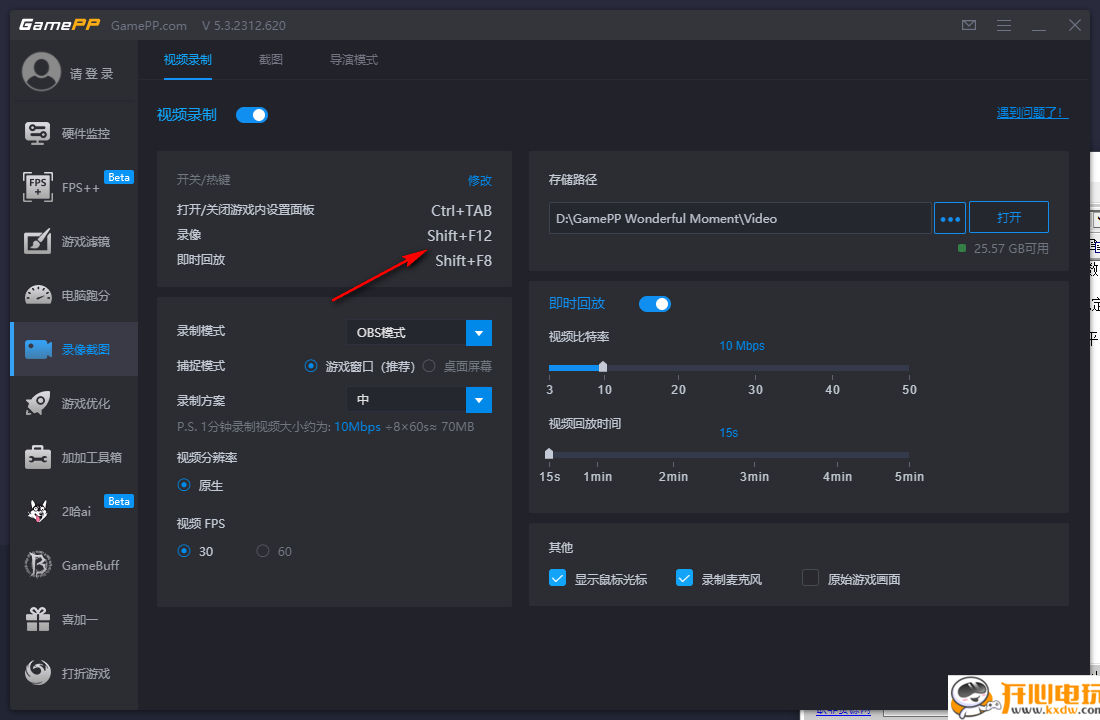
Task: Open the 打折游戏 discount games icon
Action: (37, 673)
